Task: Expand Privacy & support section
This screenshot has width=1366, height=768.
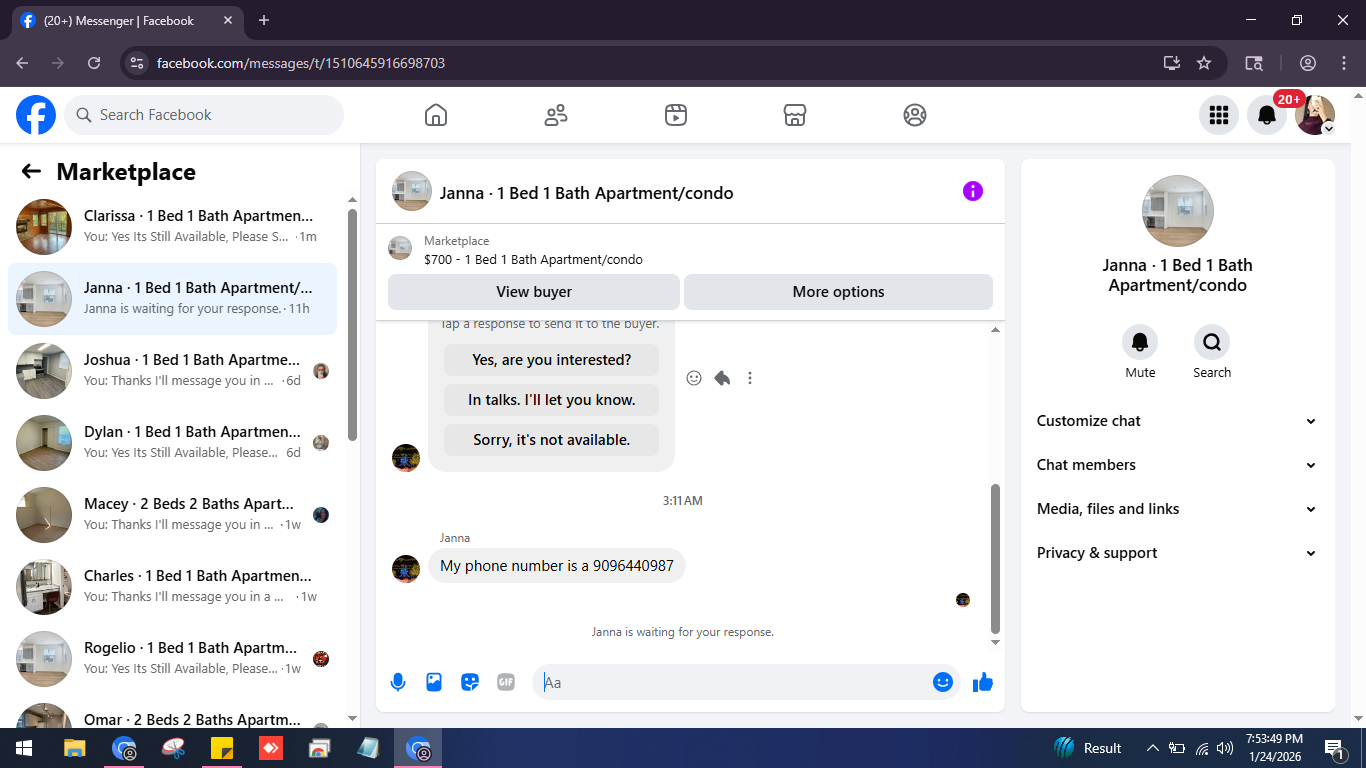Action: [1177, 553]
